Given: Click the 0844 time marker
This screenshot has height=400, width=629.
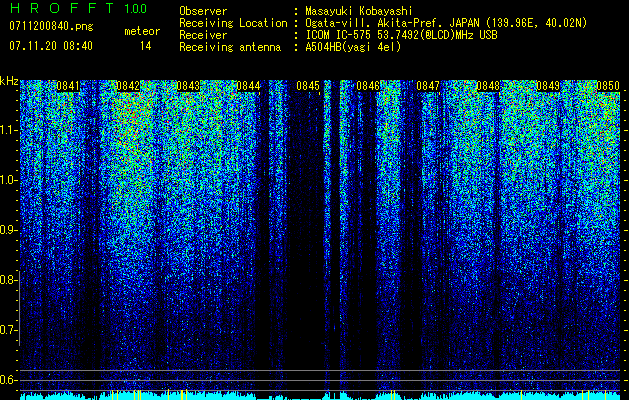Looking at the screenshot, I should (x=248, y=86).
